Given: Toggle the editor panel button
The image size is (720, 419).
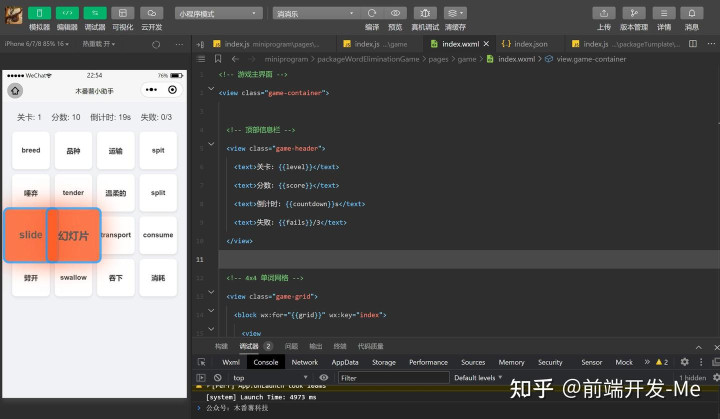Looking at the screenshot, I should [67, 13].
